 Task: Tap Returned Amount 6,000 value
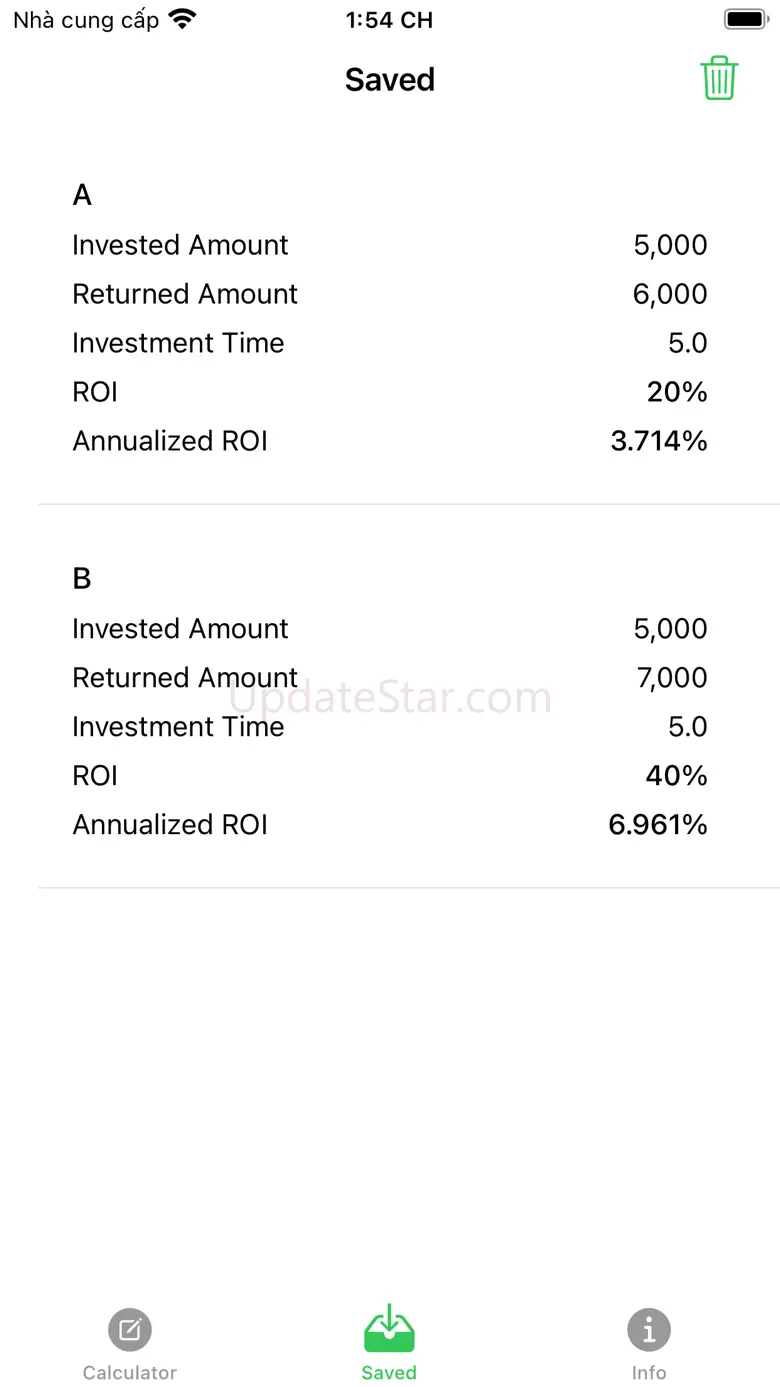[670, 294]
